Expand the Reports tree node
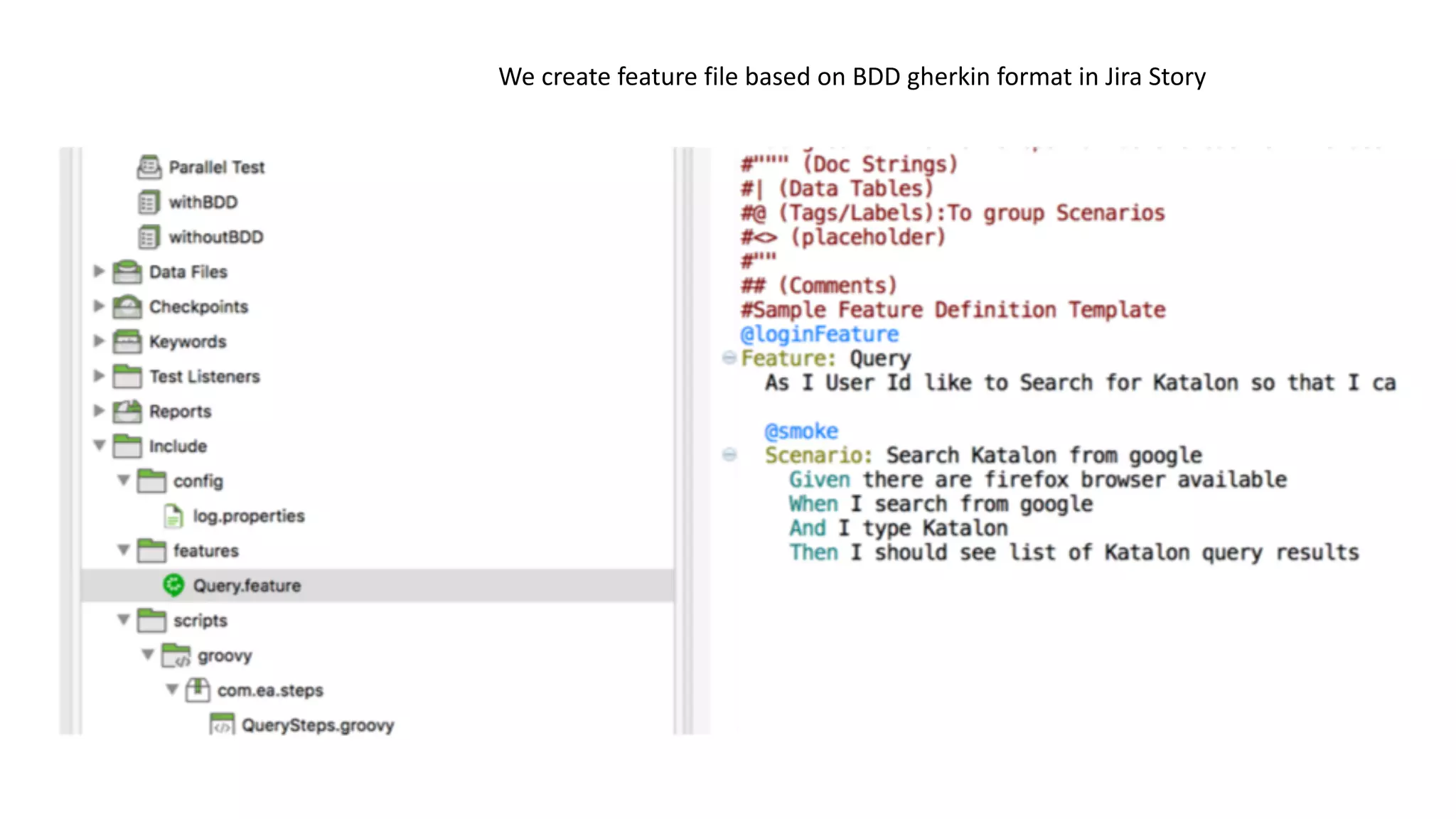Screen dimensions: 1456x819 click(x=99, y=410)
